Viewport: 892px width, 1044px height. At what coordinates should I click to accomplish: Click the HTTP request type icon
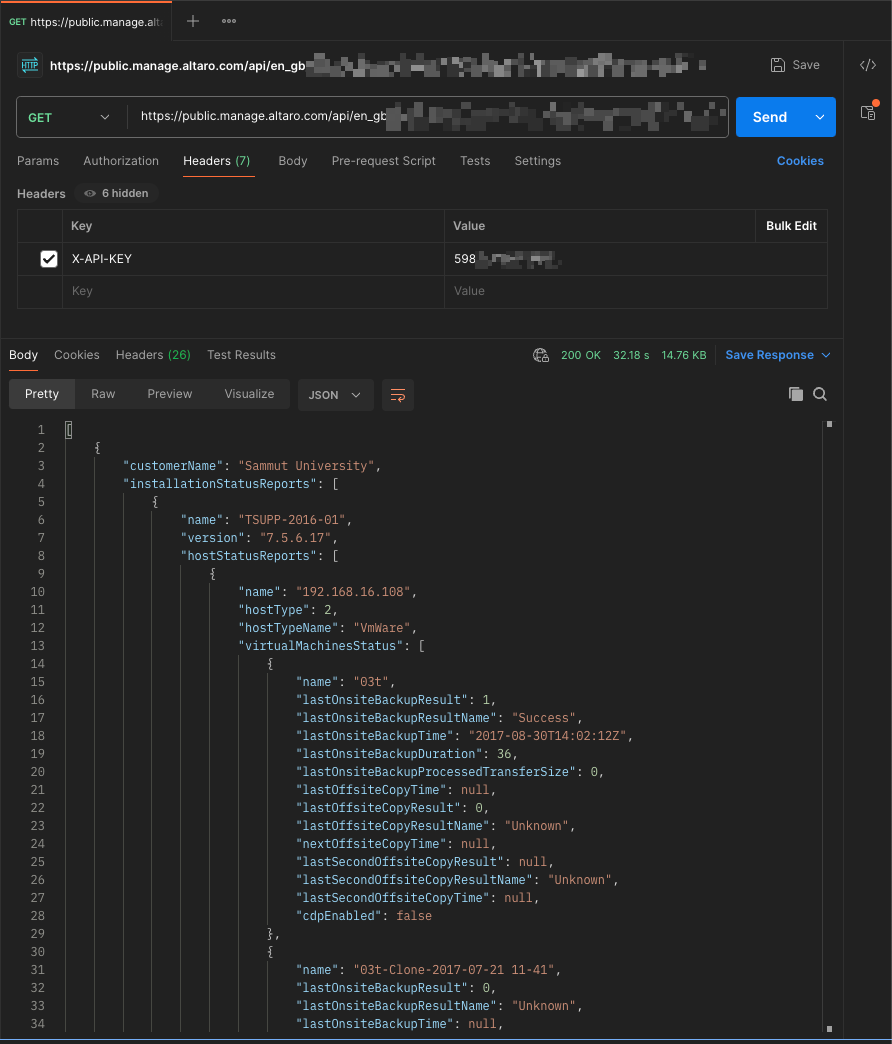tap(30, 65)
